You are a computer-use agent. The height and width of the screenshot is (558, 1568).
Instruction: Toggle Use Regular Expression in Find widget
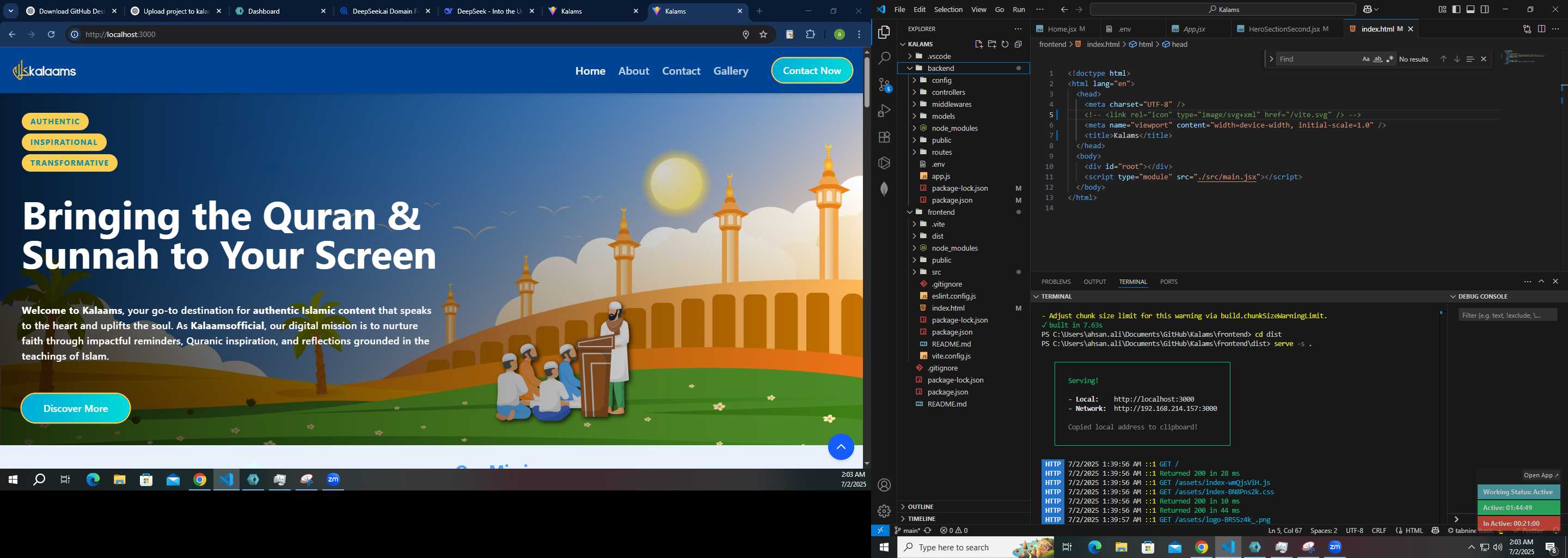(1389, 59)
